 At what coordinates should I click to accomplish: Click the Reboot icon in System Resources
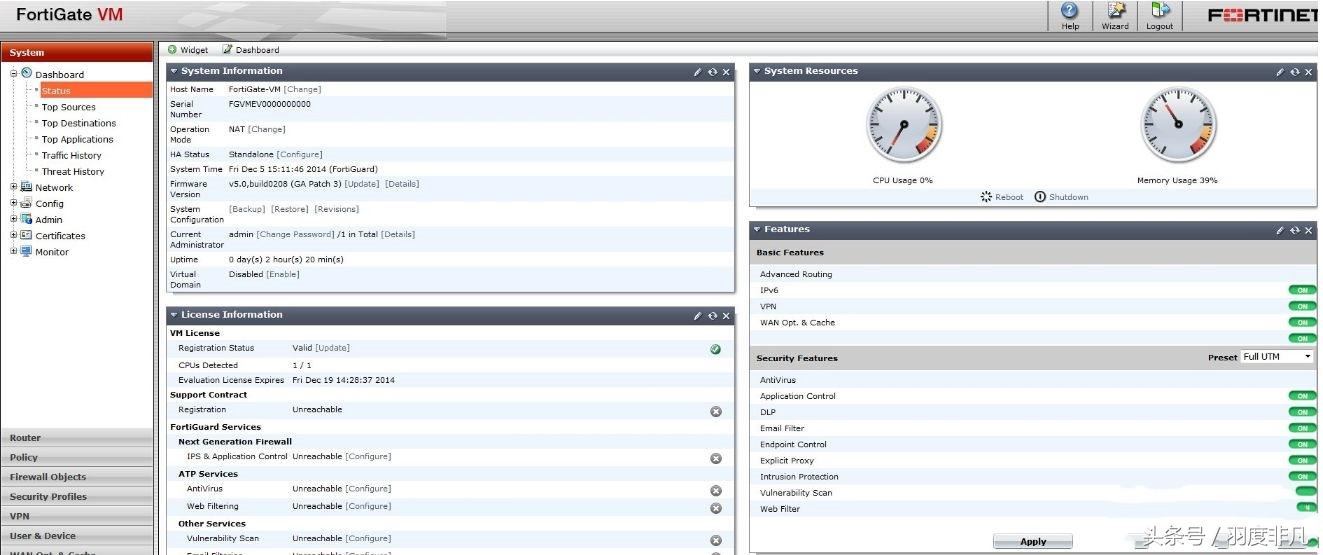[987, 197]
